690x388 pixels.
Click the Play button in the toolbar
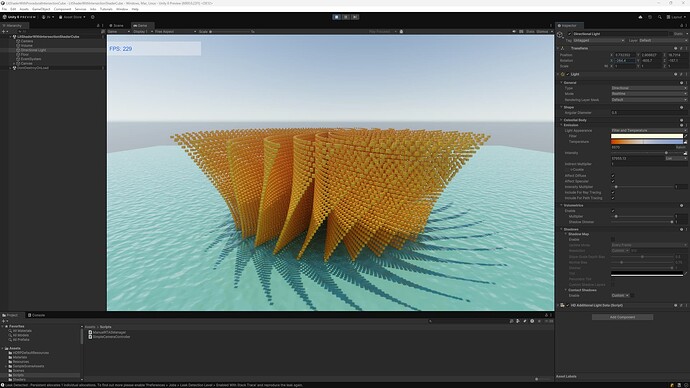point(337,17)
